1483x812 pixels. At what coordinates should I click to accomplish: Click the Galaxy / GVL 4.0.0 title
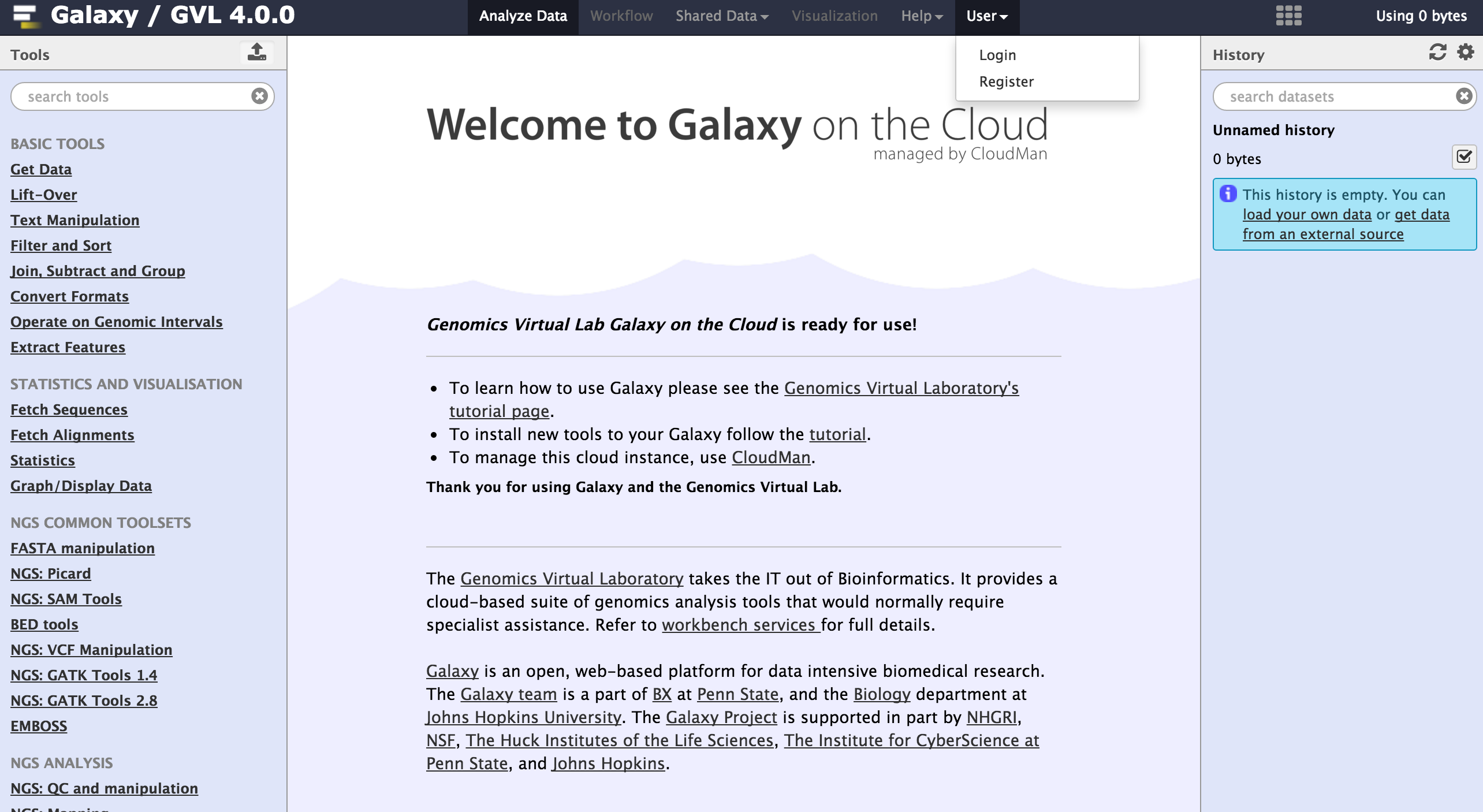tap(173, 15)
